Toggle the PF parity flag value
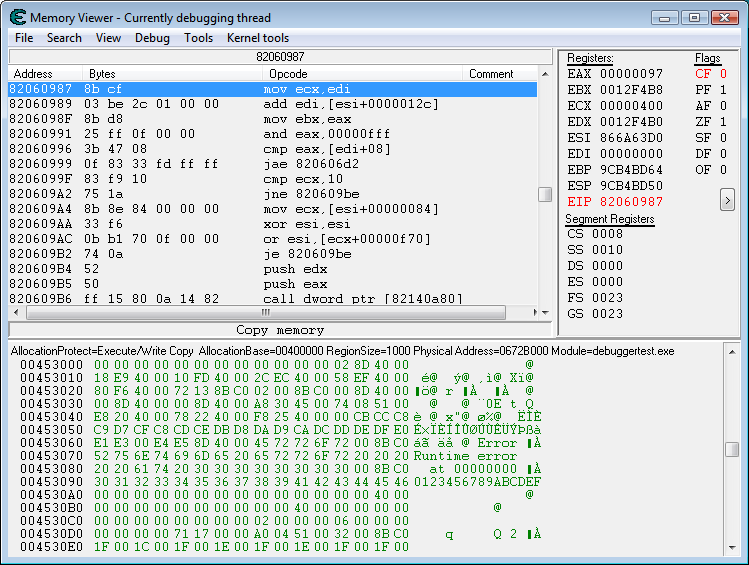 pos(723,90)
